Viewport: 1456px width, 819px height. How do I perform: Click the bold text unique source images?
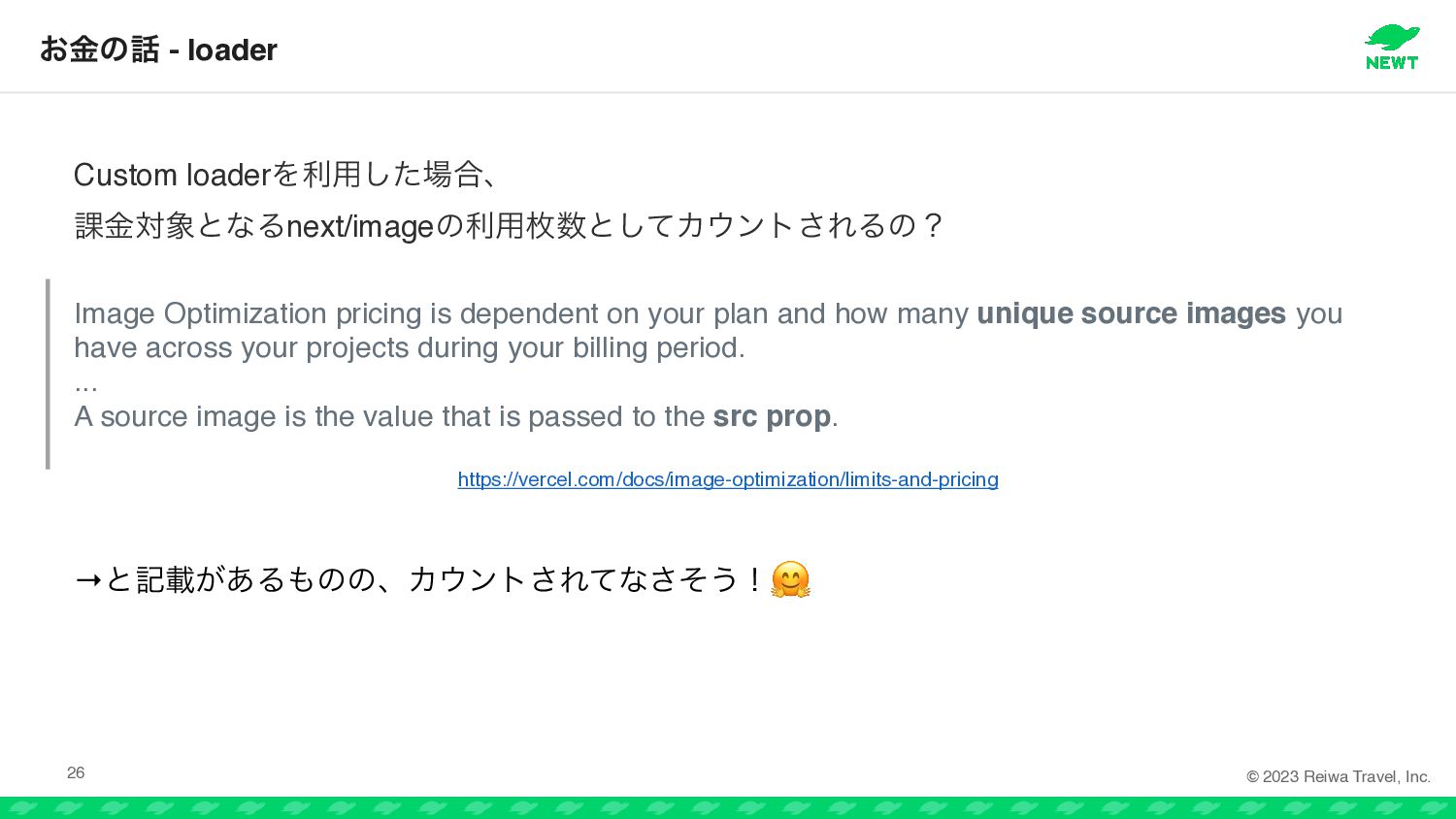coord(1131,313)
